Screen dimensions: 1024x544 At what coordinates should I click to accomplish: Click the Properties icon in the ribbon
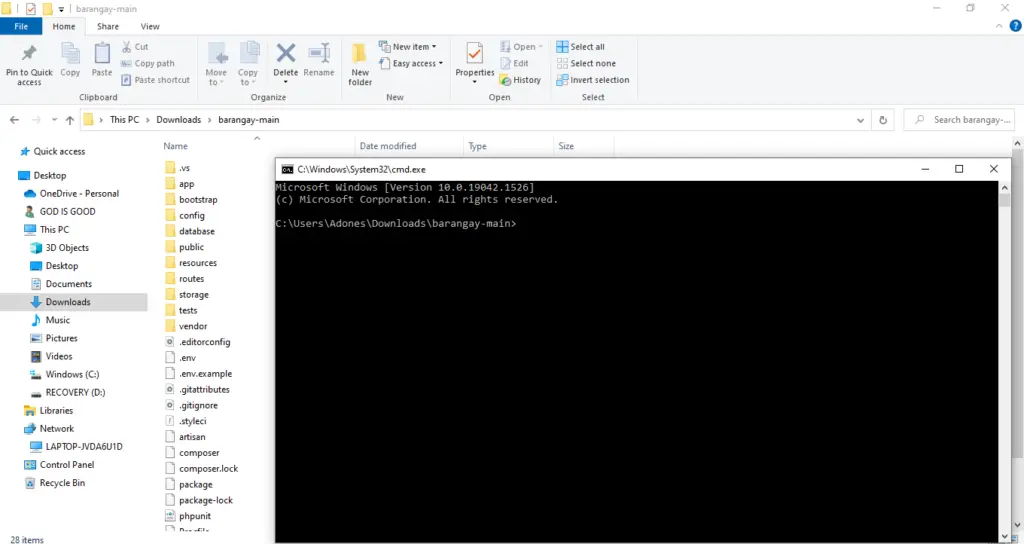475,54
